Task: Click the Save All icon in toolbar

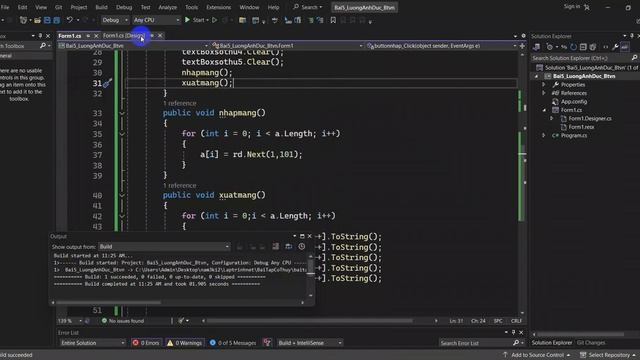Action: tap(56, 20)
